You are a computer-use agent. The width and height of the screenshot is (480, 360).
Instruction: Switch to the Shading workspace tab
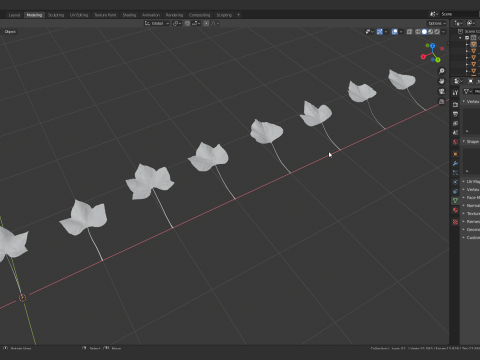pos(129,15)
